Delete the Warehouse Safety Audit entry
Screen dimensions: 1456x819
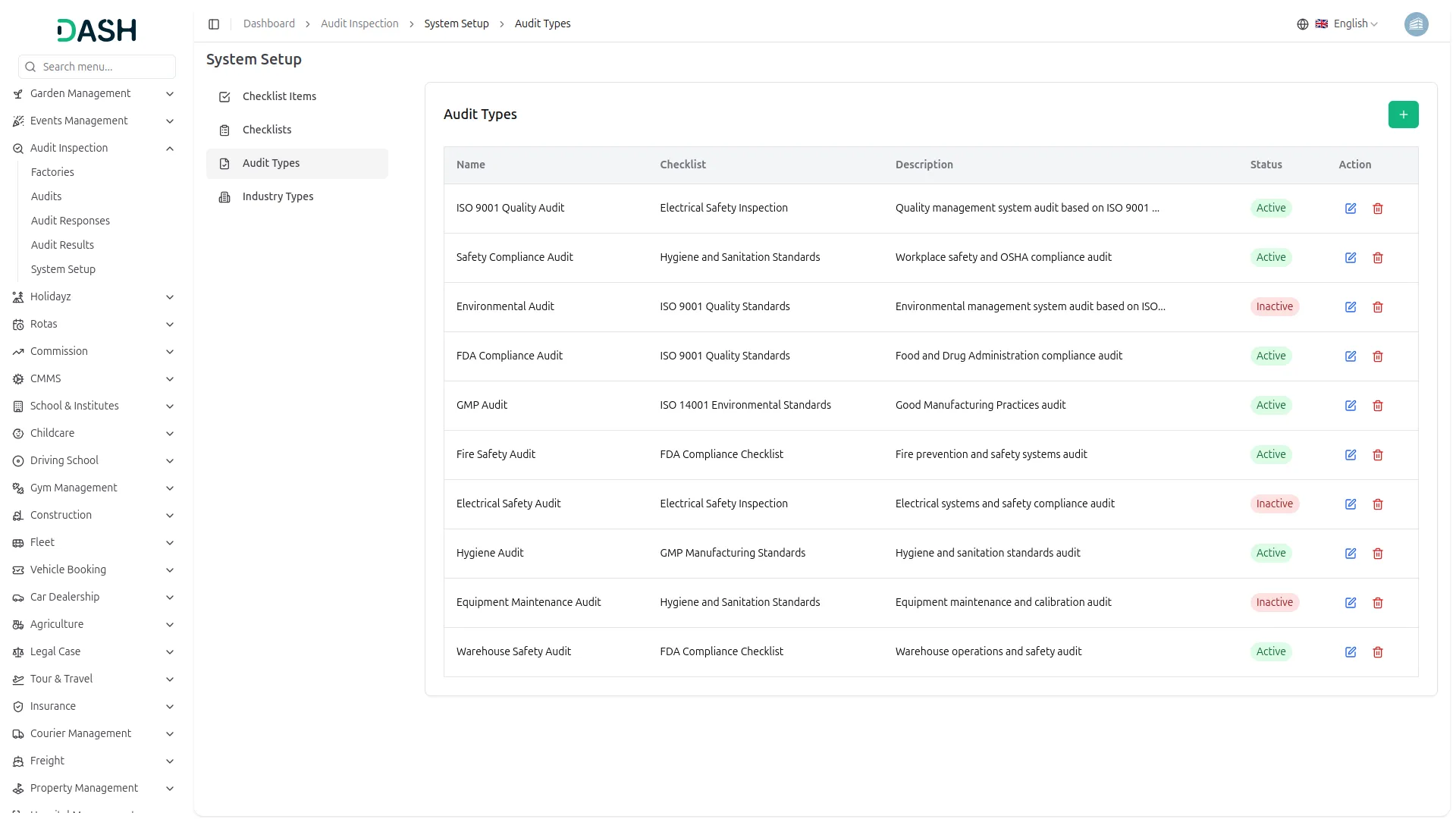(x=1378, y=652)
